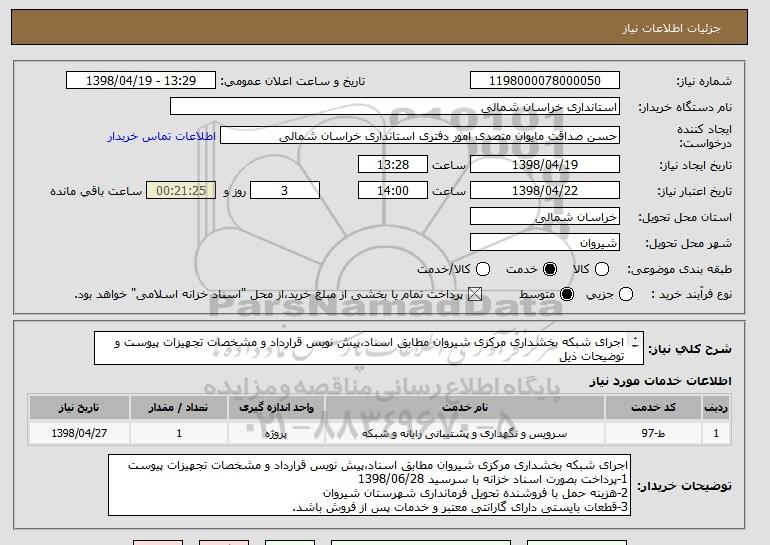
Task: Click the service name cell سرویس و نگهداری
Action: click(x=465, y=433)
